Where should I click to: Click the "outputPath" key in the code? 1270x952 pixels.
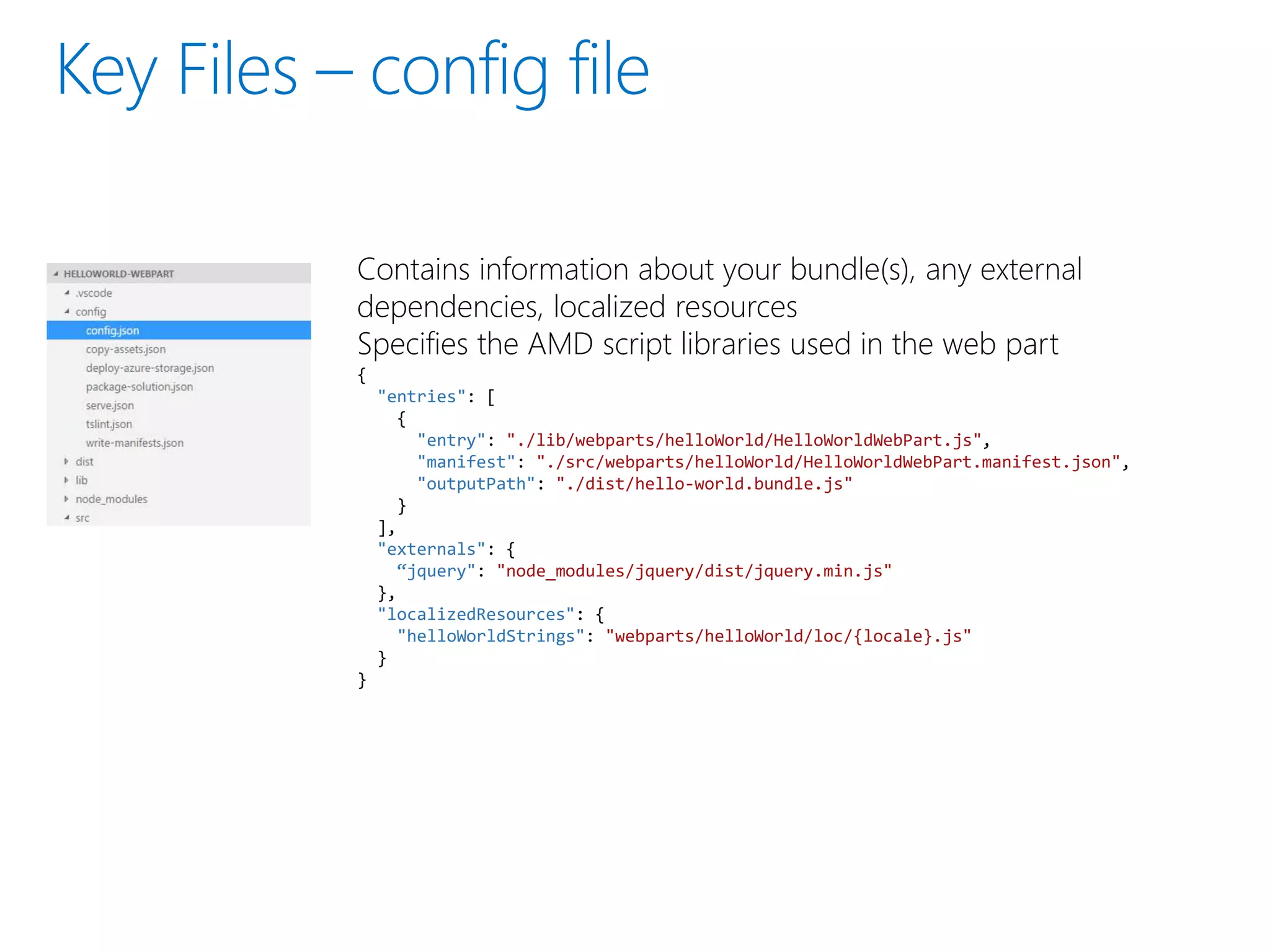(476, 484)
